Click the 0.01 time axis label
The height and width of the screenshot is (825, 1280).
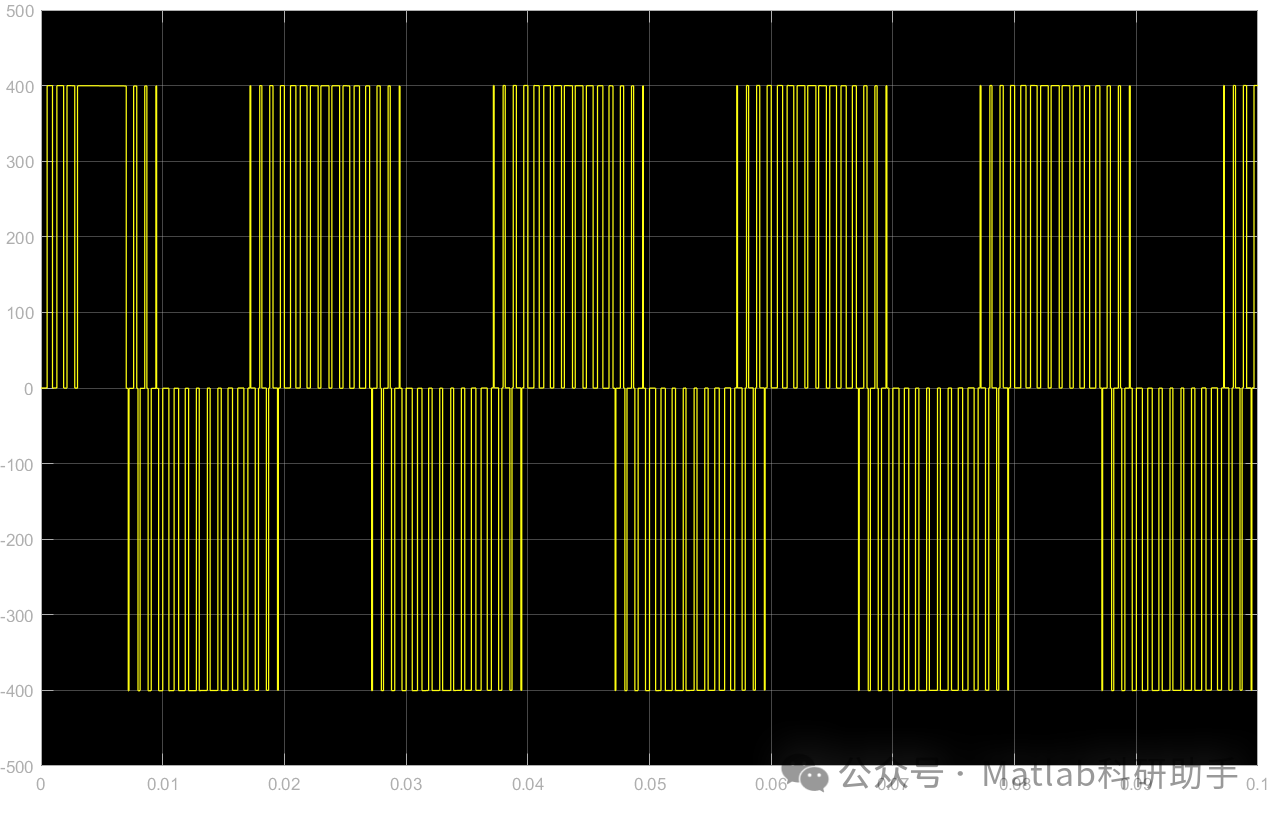[x=163, y=784]
